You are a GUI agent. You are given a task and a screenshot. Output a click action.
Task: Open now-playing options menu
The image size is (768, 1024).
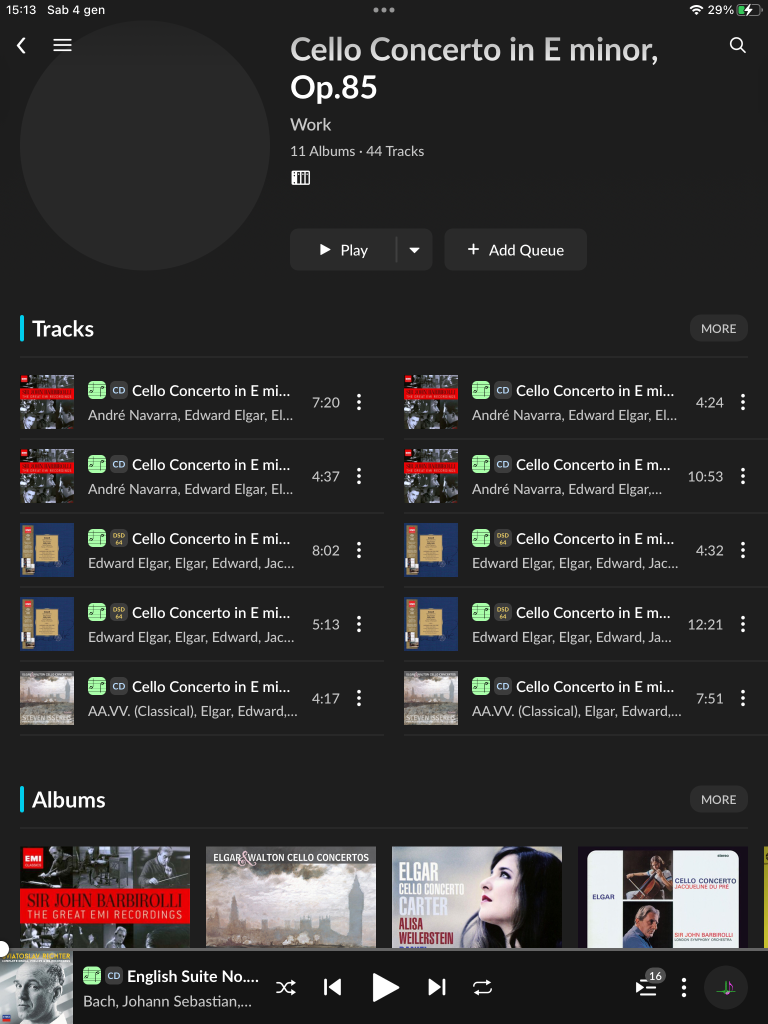point(684,987)
